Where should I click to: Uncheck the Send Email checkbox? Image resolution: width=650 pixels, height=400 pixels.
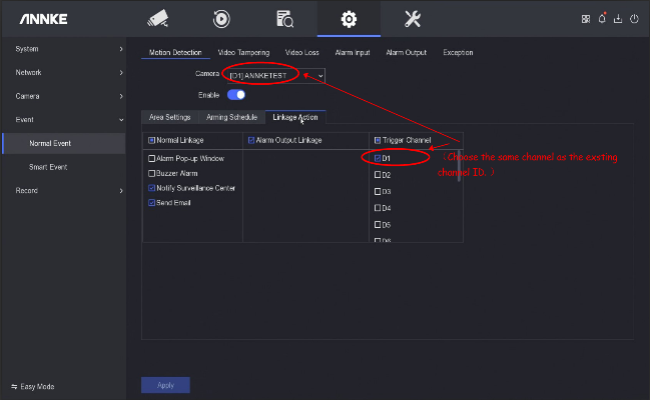[x=152, y=203]
